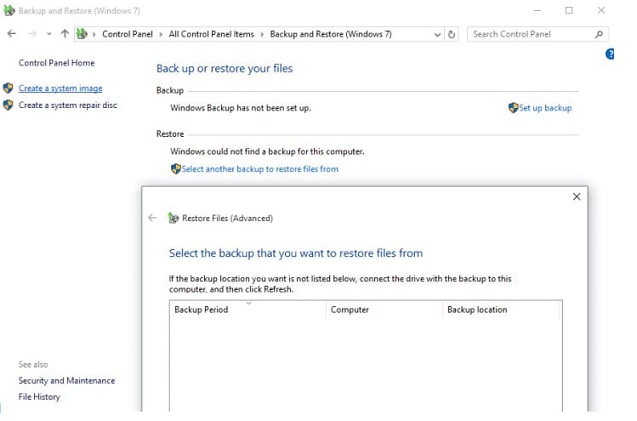
Task: Click the forward navigation arrow
Action: (x=32, y=34)
